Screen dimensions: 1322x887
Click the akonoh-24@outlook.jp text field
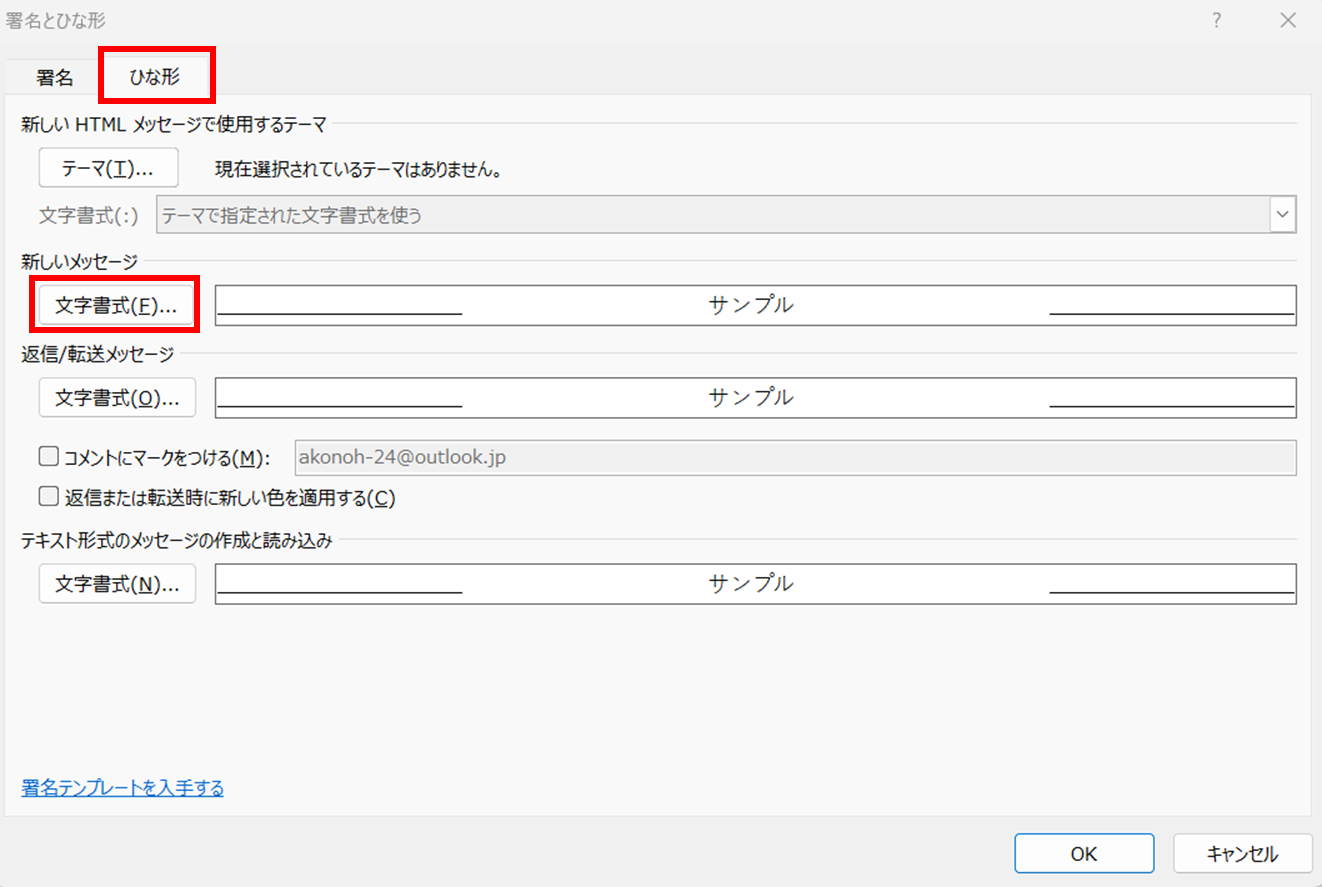[795, 458]
